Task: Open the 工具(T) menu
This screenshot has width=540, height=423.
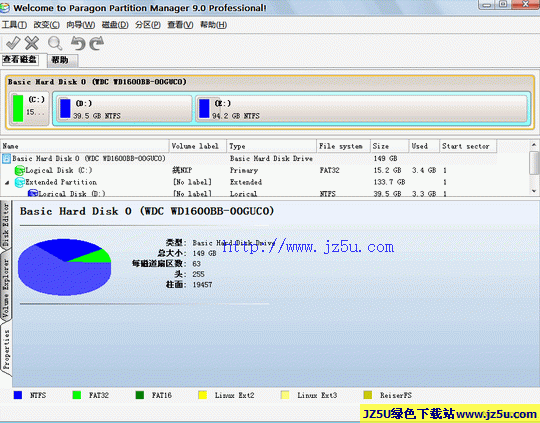Action: click(x=14, y=25)
